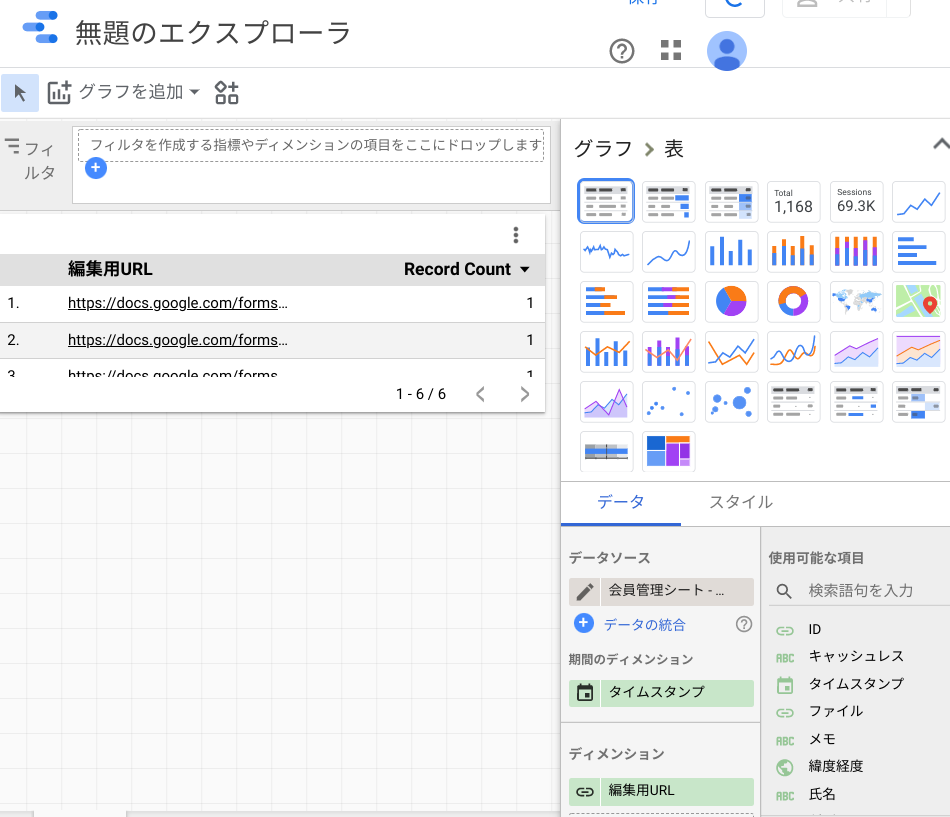This screenshot has width=950, height=817.
Task: Open first row docs.google.com forms link
Action: (x=178, y=303)
